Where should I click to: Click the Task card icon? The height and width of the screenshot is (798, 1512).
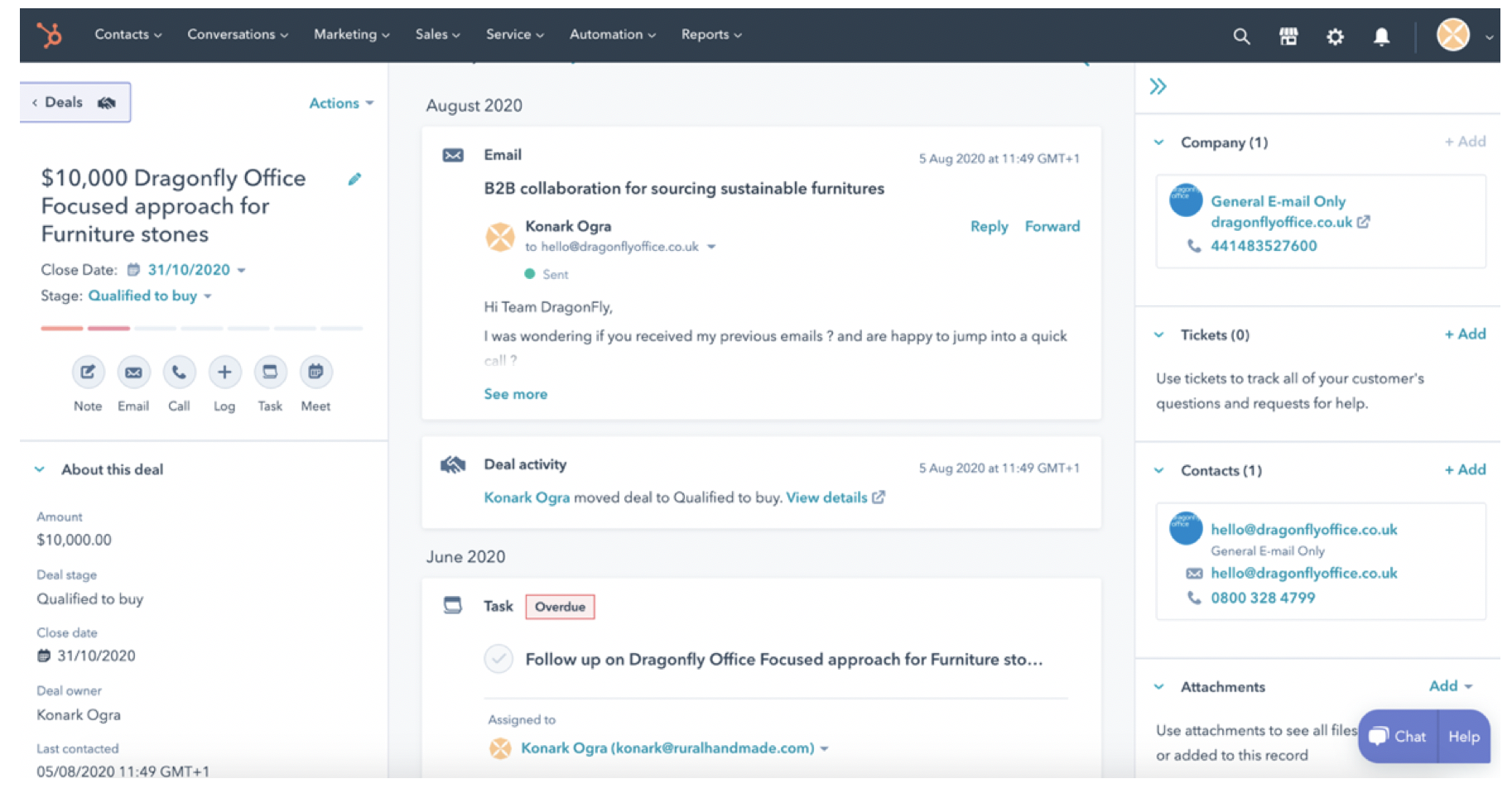[452, 605]
